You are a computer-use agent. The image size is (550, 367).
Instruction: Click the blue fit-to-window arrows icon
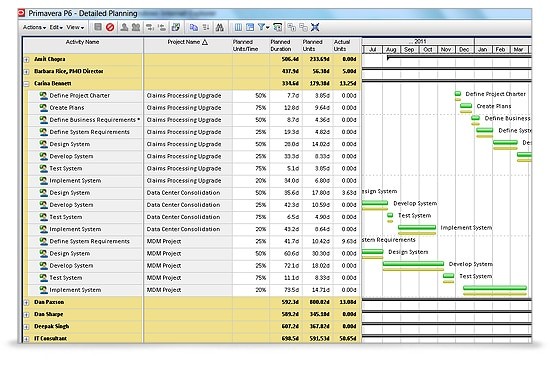click(x=315, y=27)
